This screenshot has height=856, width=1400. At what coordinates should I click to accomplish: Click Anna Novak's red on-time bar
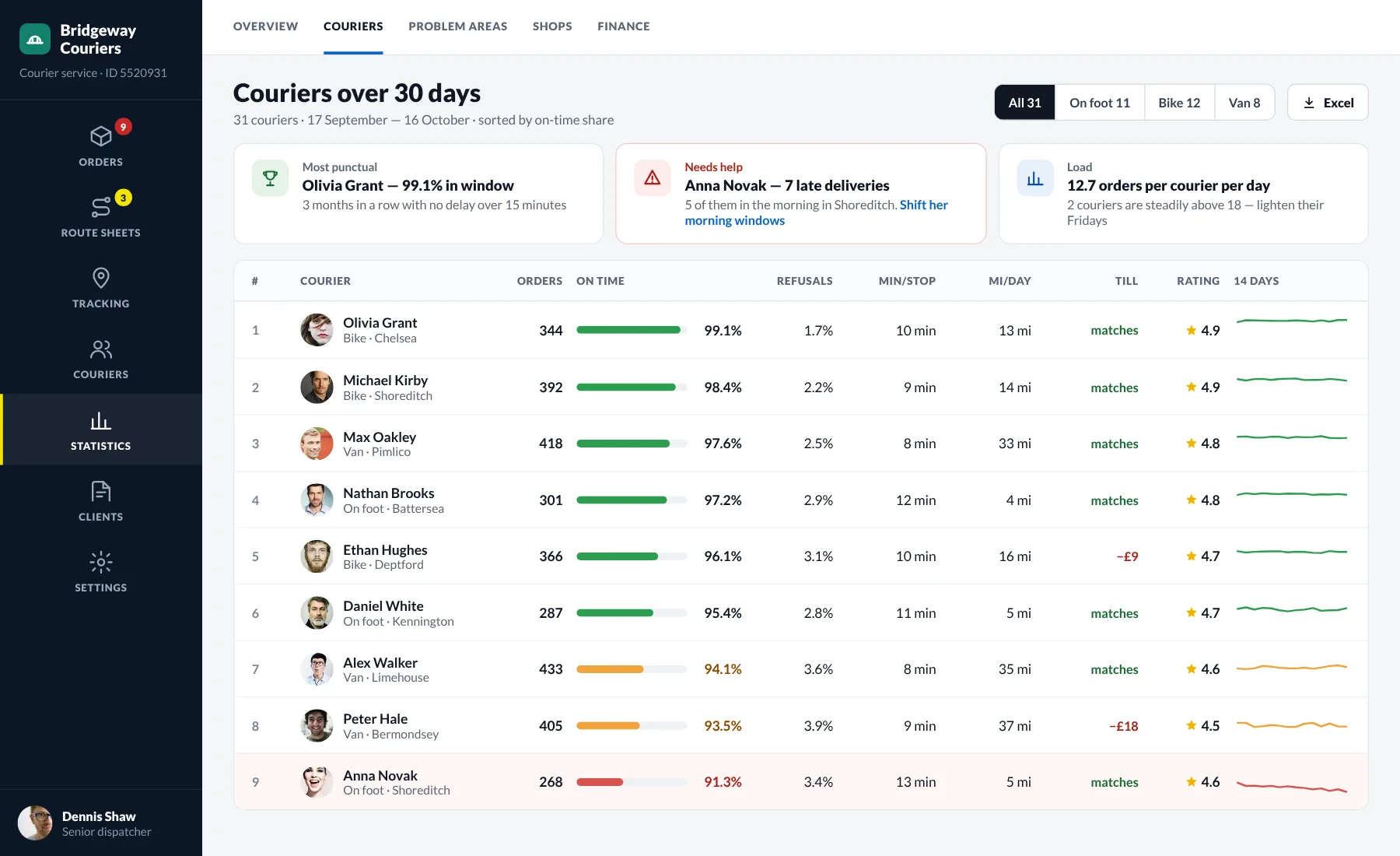point(632,782)
